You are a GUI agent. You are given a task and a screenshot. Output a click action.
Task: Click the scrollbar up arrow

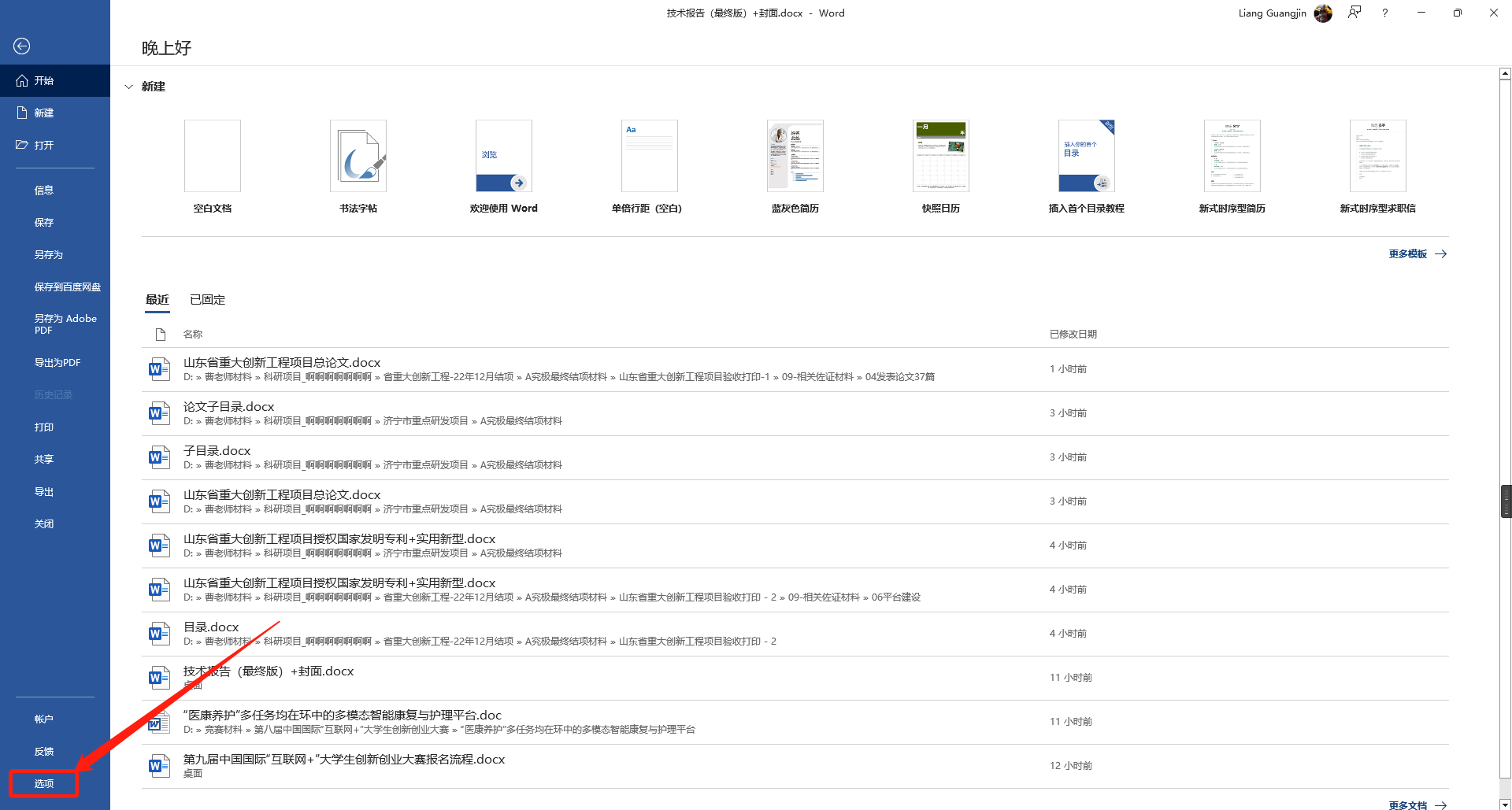1505,74
